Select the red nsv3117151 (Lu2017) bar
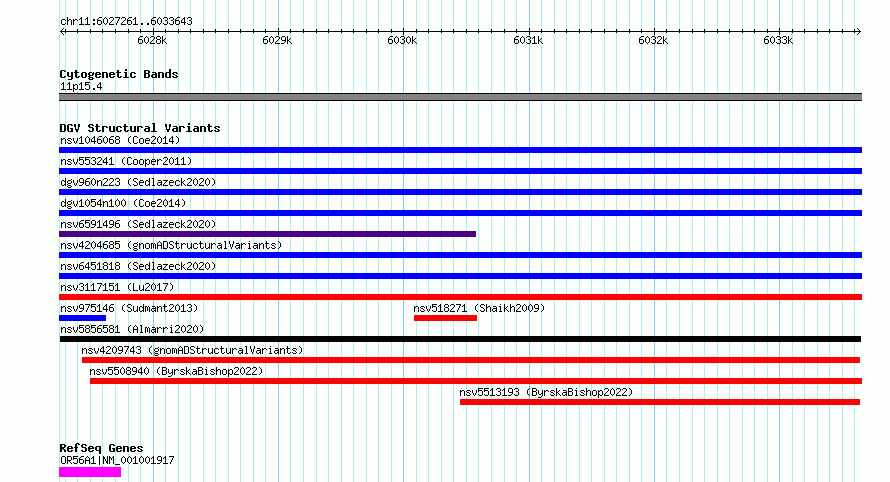The image size is (890, 482). (x=460, y=297)
